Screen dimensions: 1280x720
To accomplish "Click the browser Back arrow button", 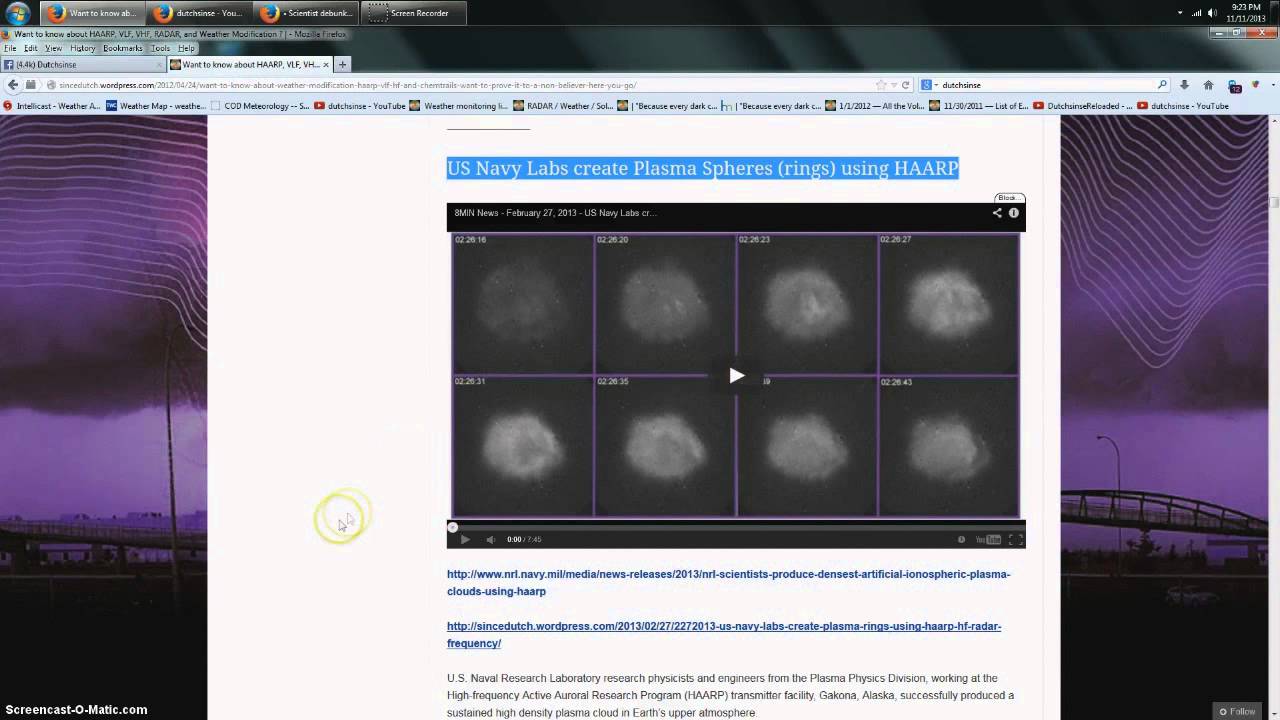I will tap(12, 85).
